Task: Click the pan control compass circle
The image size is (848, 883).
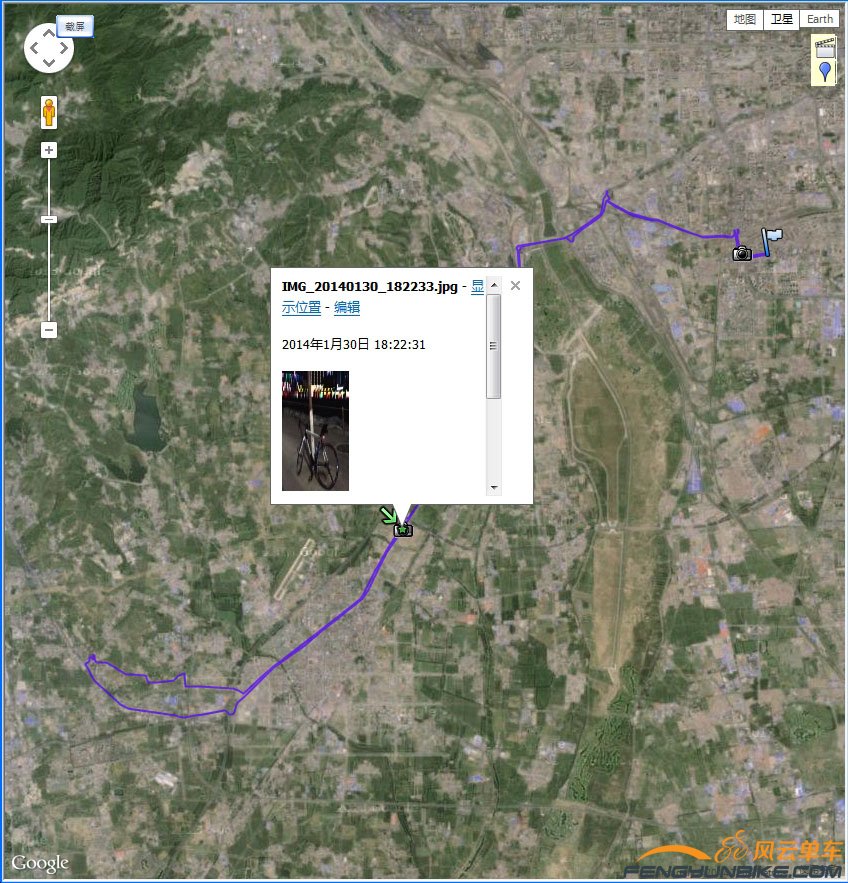Action: [49, 48]
